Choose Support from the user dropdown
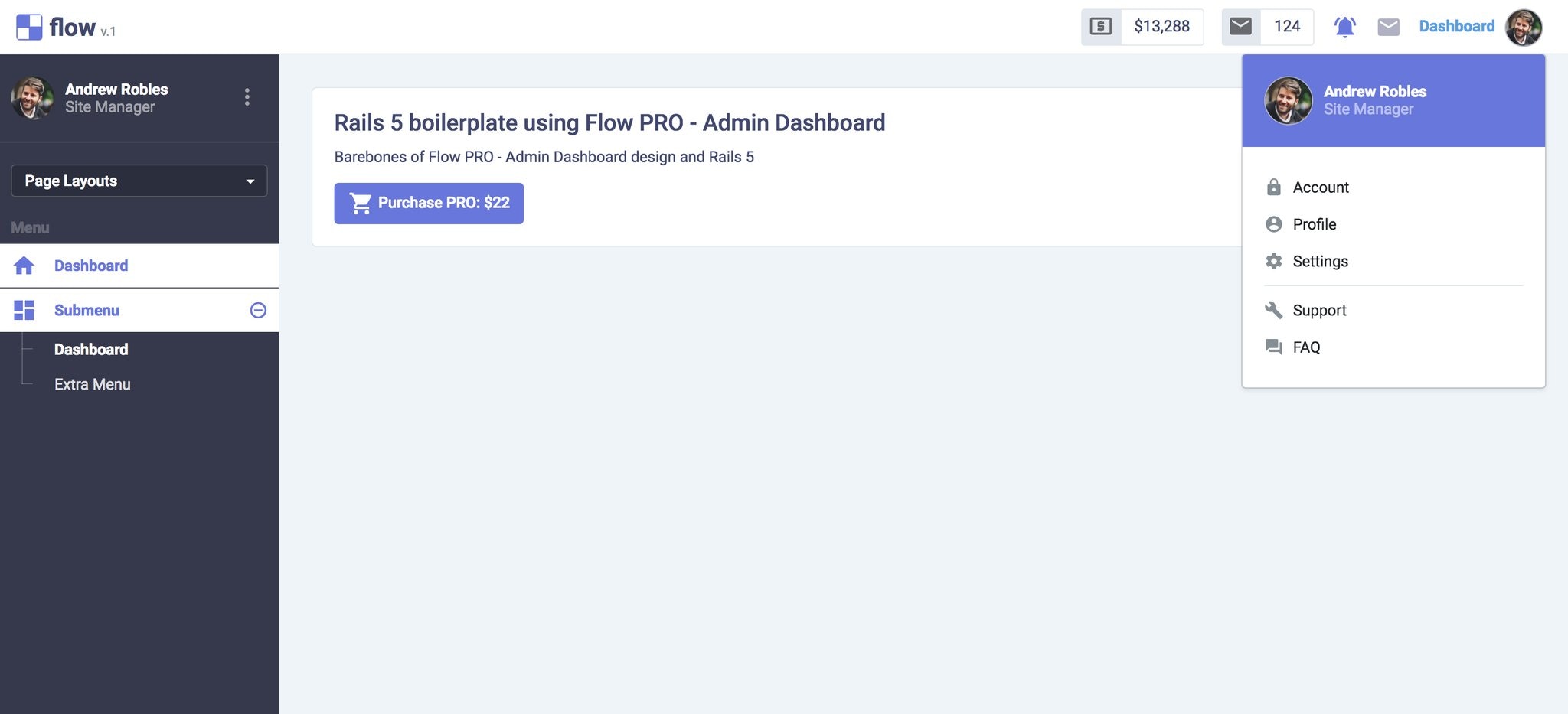The height and width of the screenshot is (714, 1568). click(1319, 311)
